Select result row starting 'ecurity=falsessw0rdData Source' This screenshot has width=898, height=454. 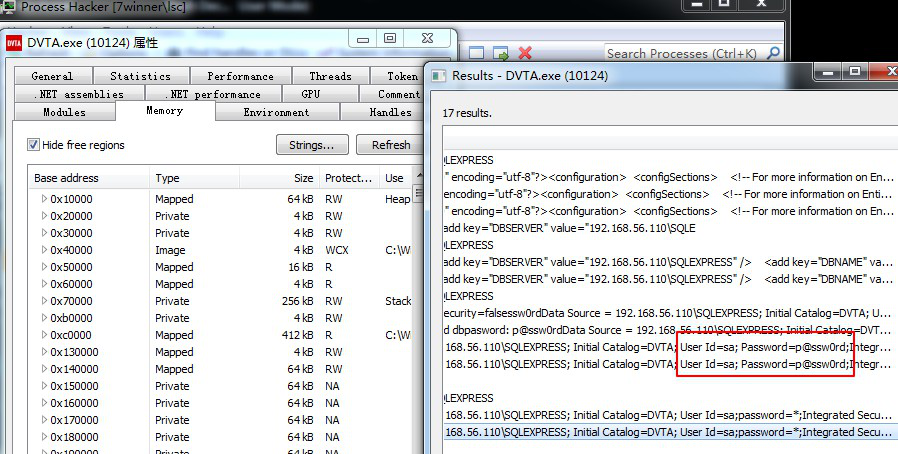click(x=668, y=313)
